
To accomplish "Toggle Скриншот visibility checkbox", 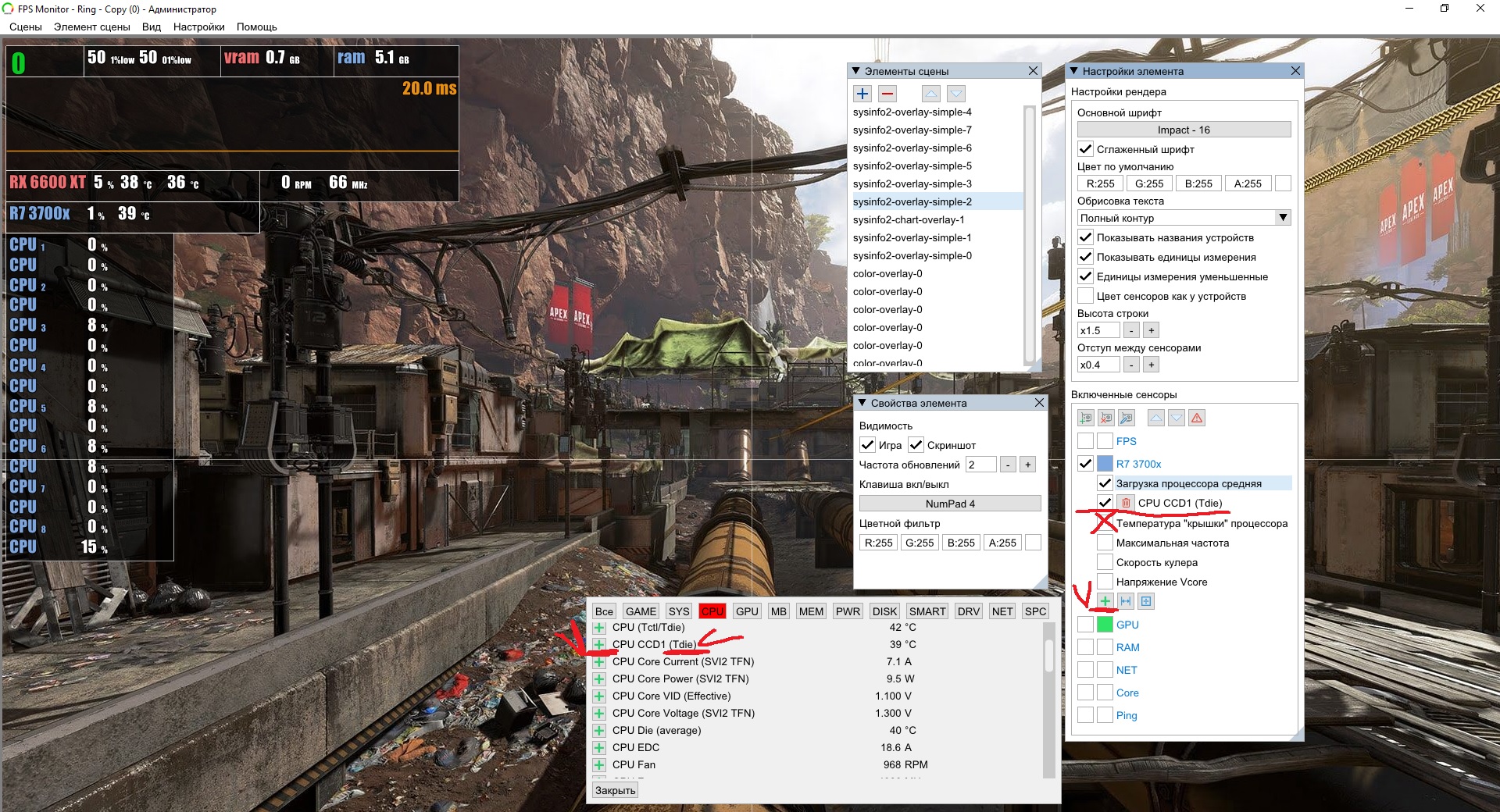I will [x=916, y=445].
